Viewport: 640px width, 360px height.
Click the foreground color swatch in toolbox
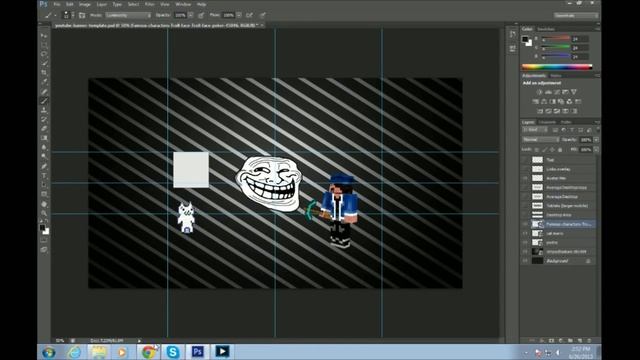[42, 228]
